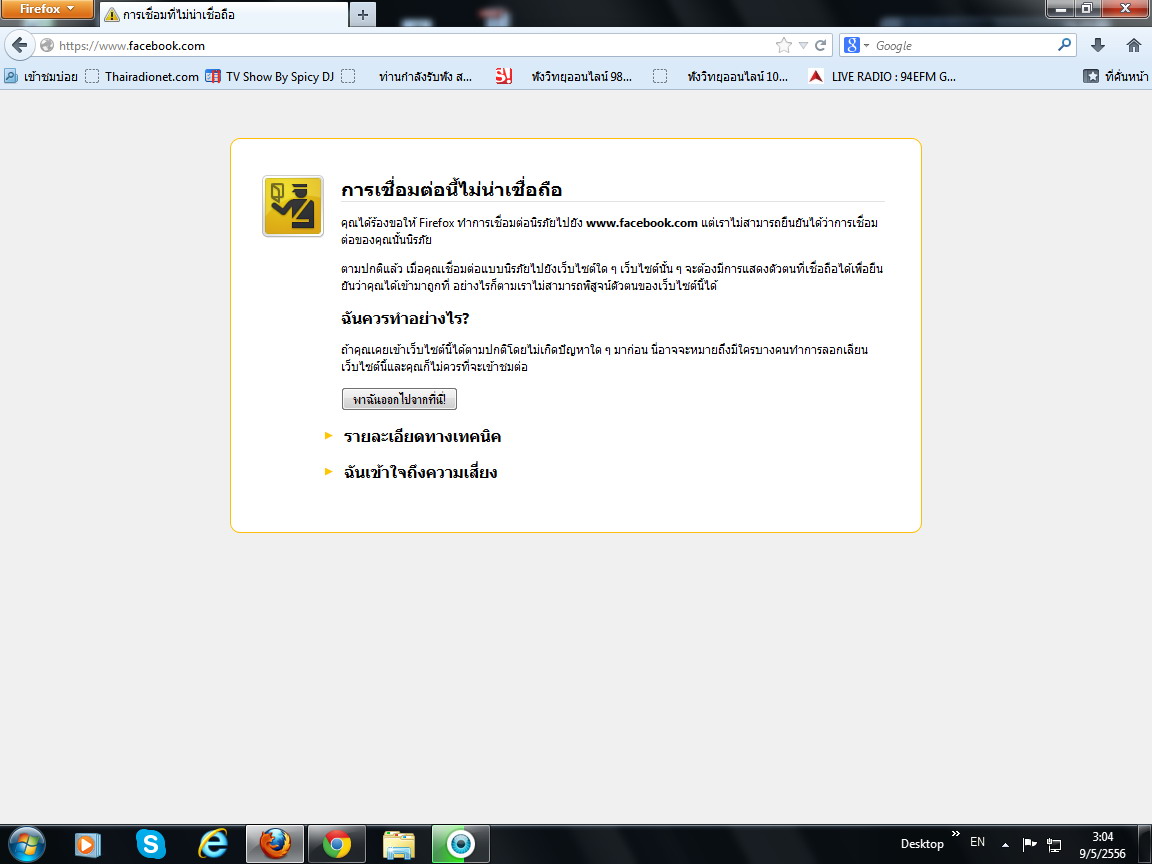Select the untrusted connection warning tab
The width and height of the screenshot is (1152, 864).
pyautogui.click(x=223, y=15)
